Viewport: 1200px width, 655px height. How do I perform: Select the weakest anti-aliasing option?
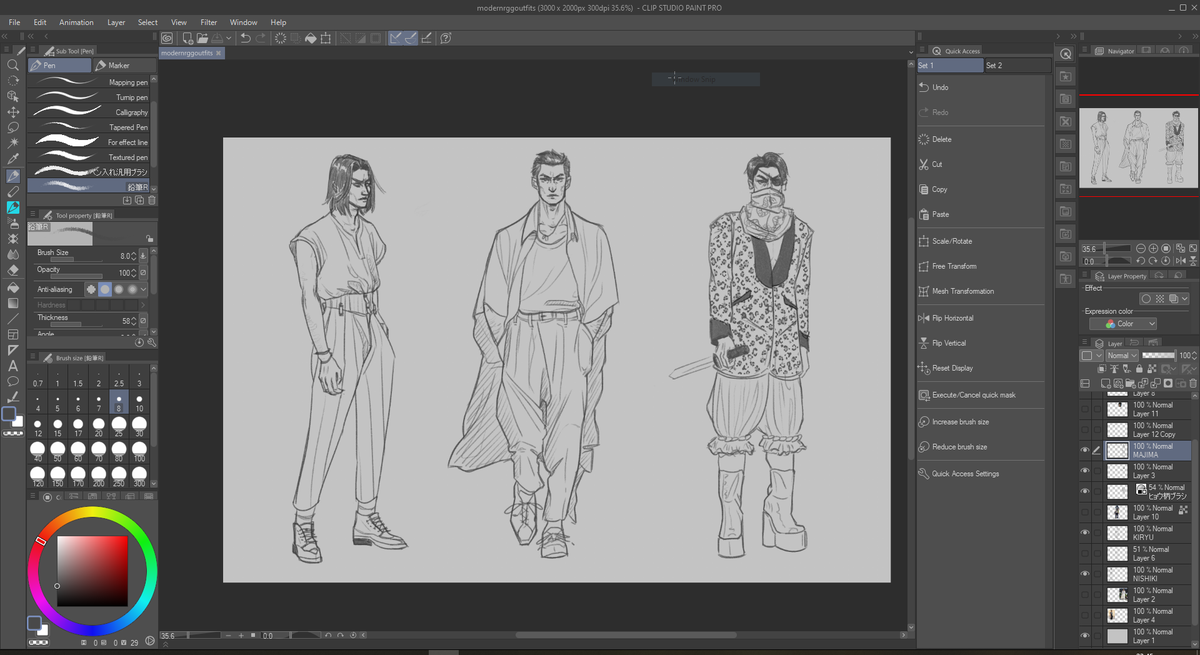point(90,289)
